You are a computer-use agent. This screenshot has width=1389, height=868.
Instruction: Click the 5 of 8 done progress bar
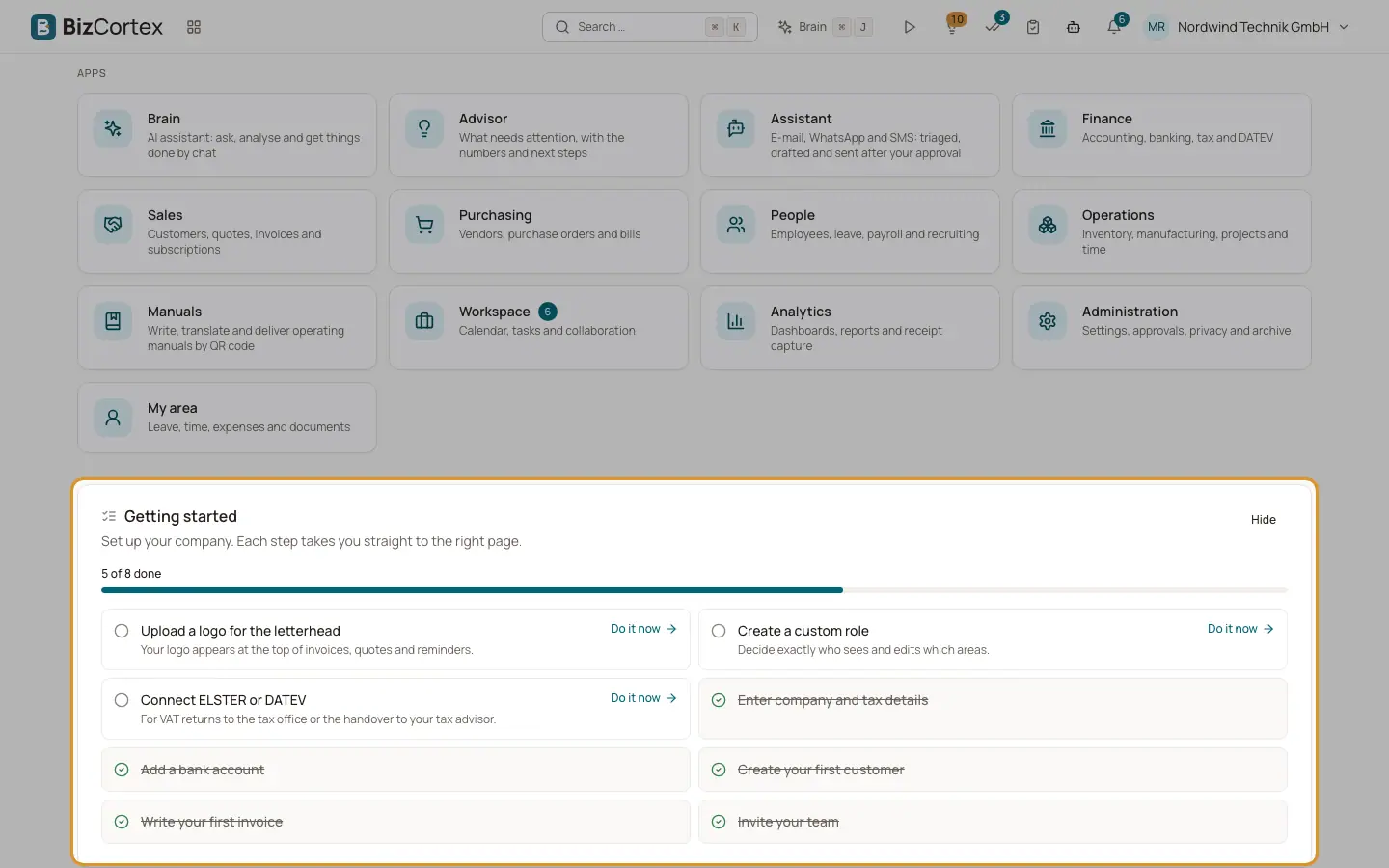pos(694,590)
